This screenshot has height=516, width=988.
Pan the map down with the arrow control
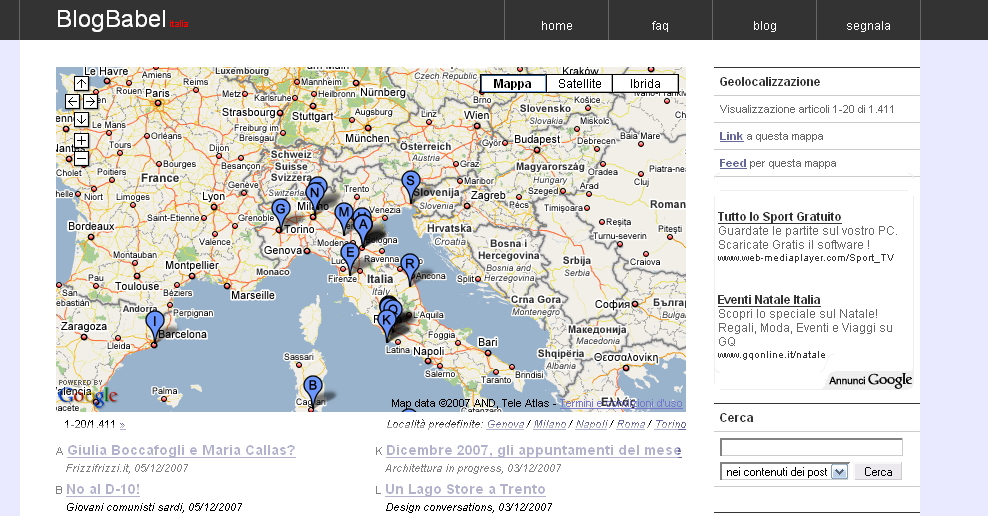[81, 119]
